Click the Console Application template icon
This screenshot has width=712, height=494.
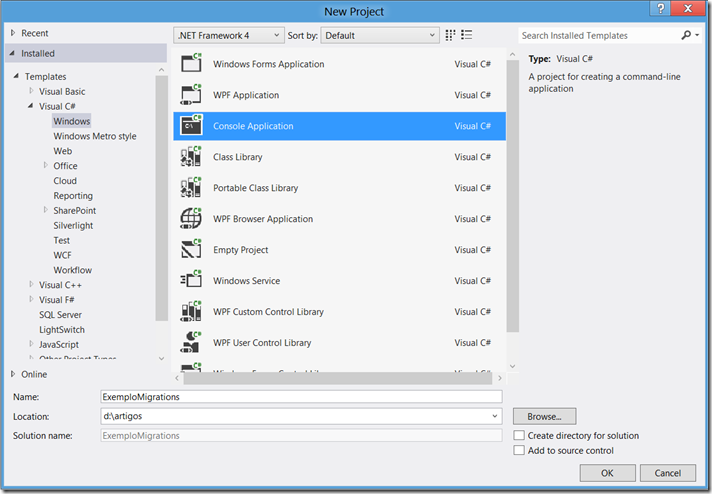(x=191, y=125)
